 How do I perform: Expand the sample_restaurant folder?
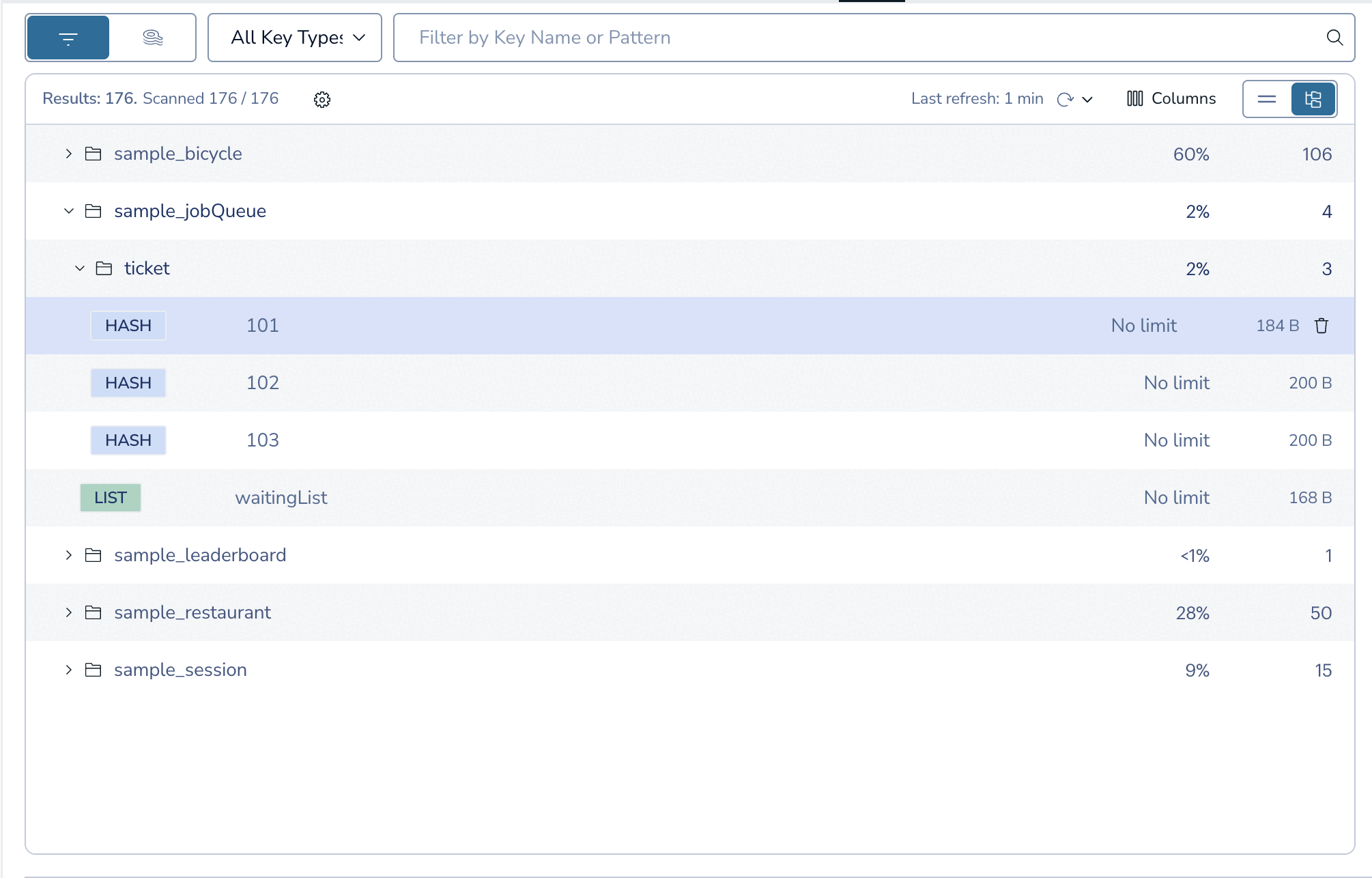(x=69, y=612)
